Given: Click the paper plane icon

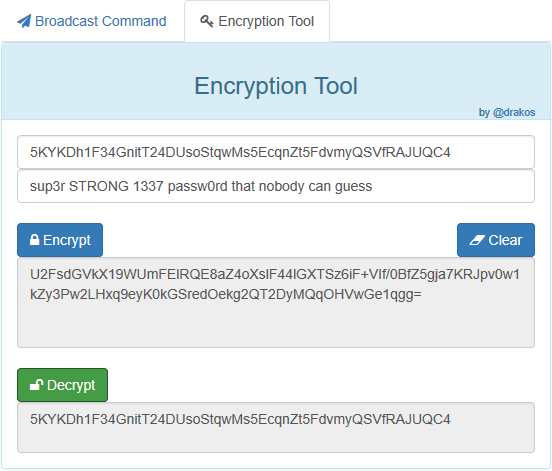Looking at the screenshot, I should point(24,21).
